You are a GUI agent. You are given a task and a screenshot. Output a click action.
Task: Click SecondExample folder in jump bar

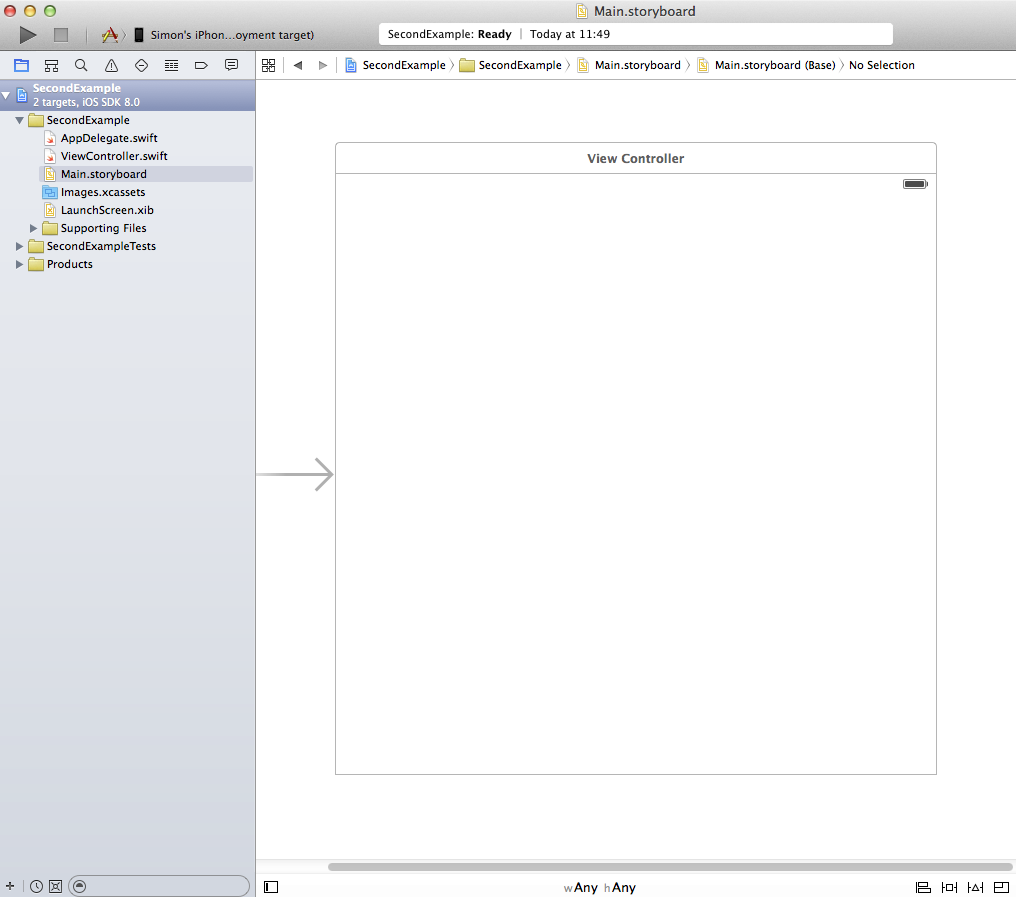(511, 65)
